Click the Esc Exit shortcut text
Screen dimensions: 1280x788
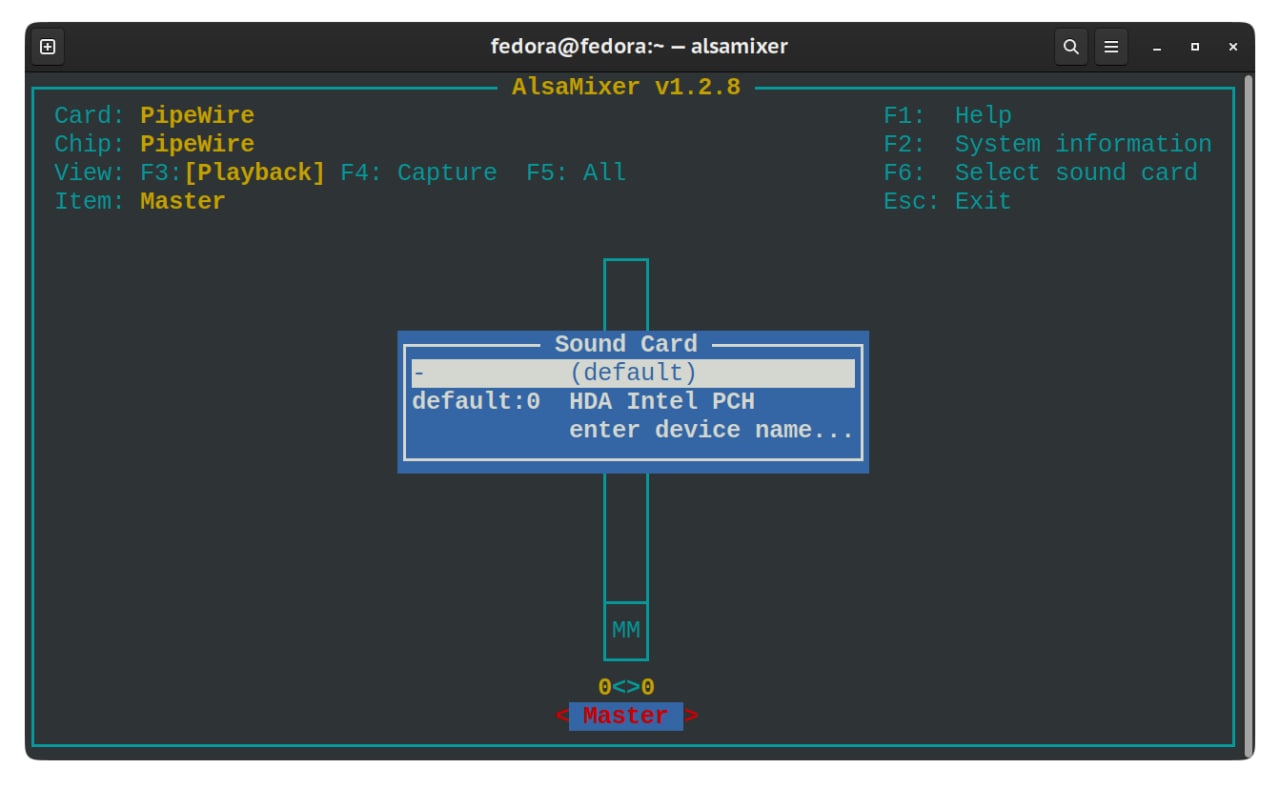[948, 201]
